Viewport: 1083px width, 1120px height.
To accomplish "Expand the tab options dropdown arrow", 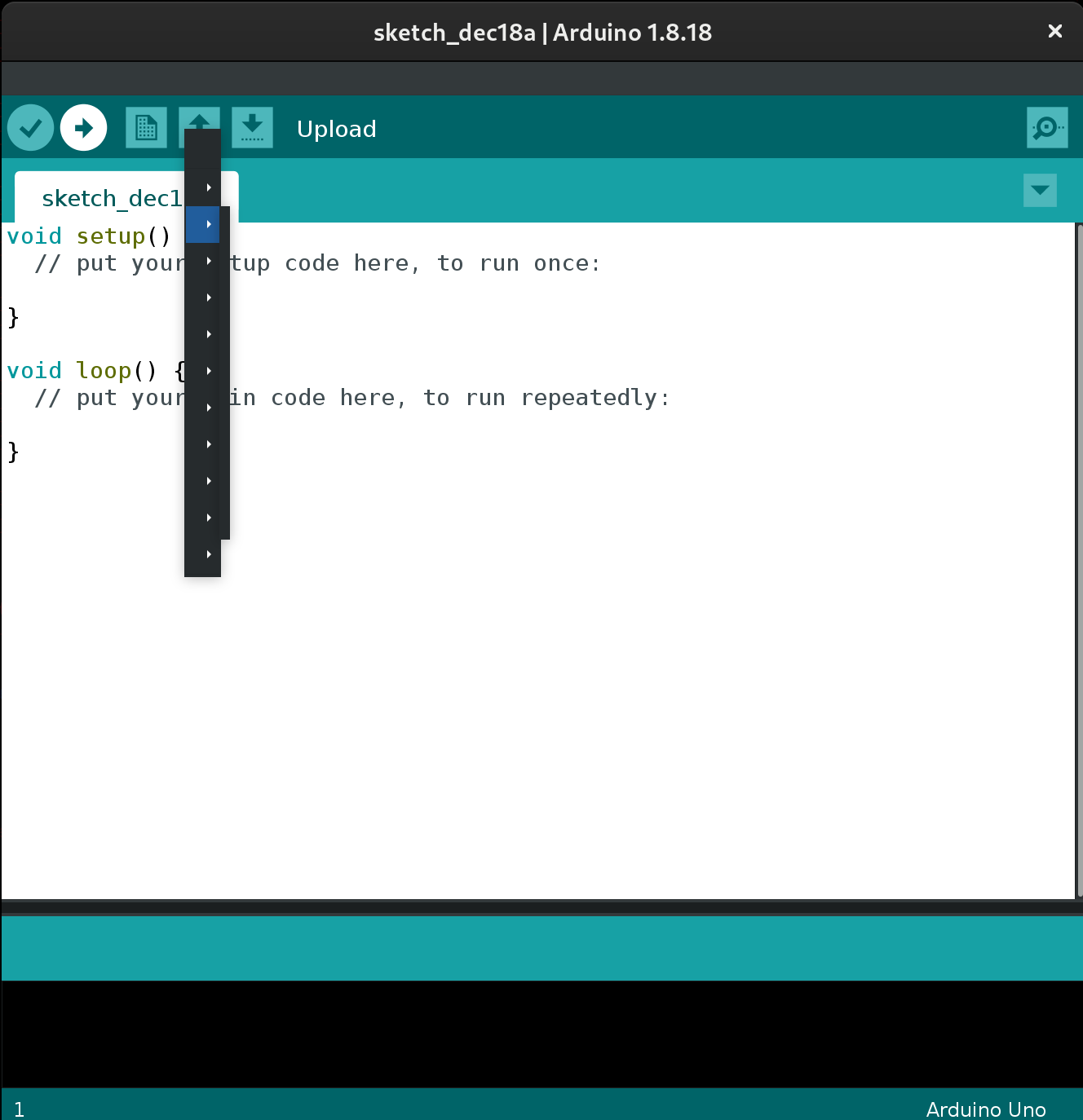I will [x=1040, y=191].
